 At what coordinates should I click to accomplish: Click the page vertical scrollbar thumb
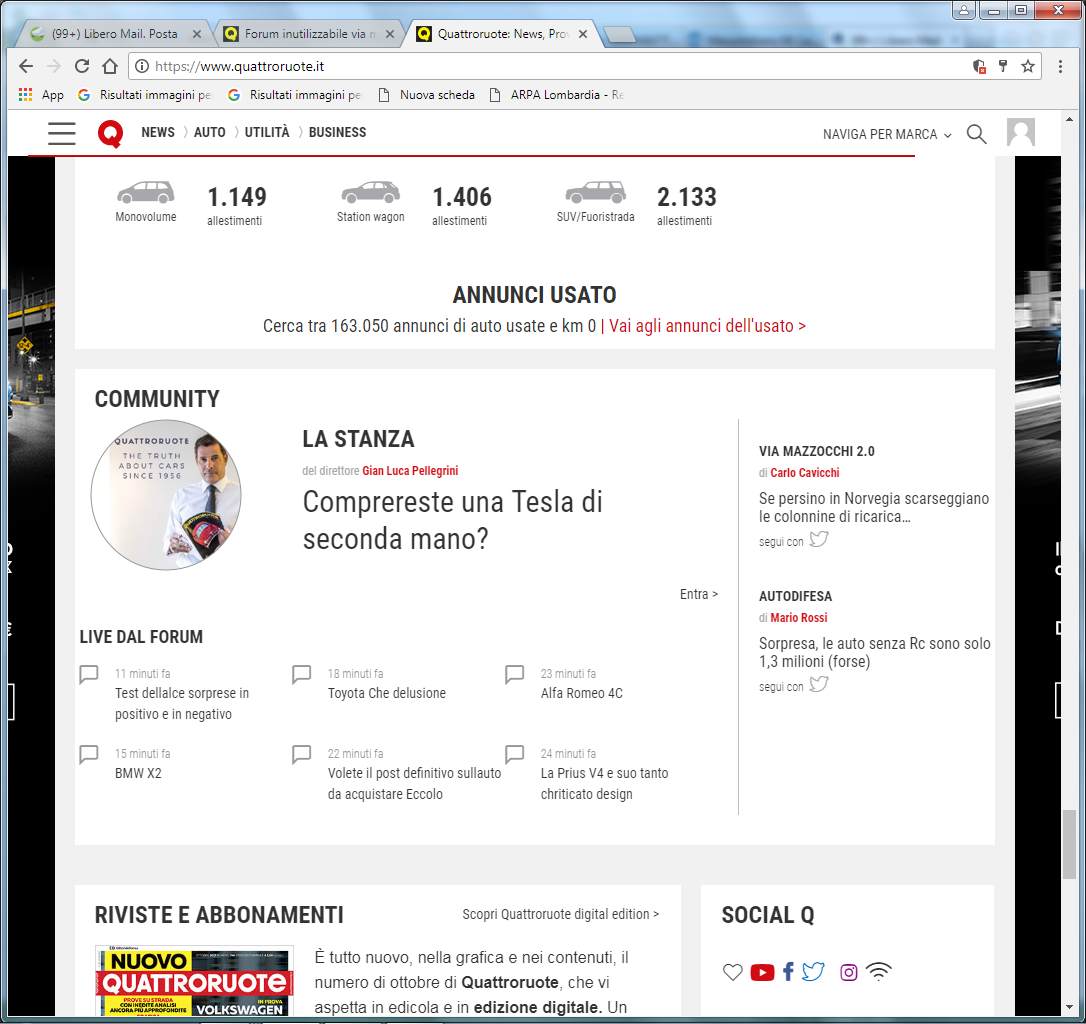coord(1069,844)
